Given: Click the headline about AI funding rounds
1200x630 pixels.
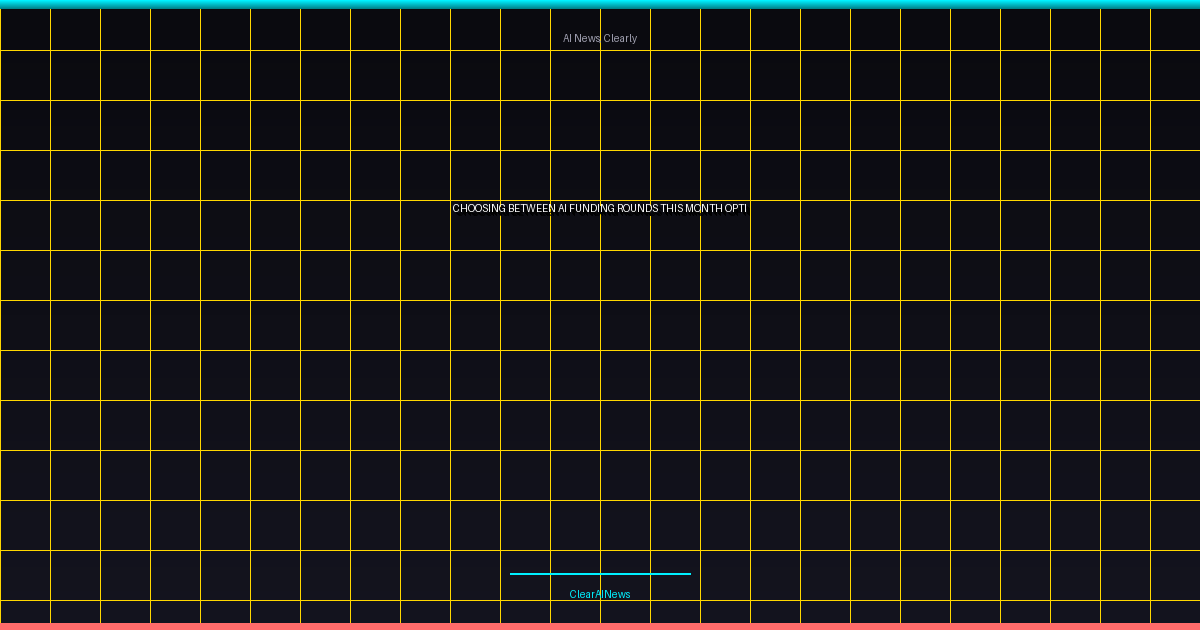Looking at the screenshot, I should (x=599, y=209).
